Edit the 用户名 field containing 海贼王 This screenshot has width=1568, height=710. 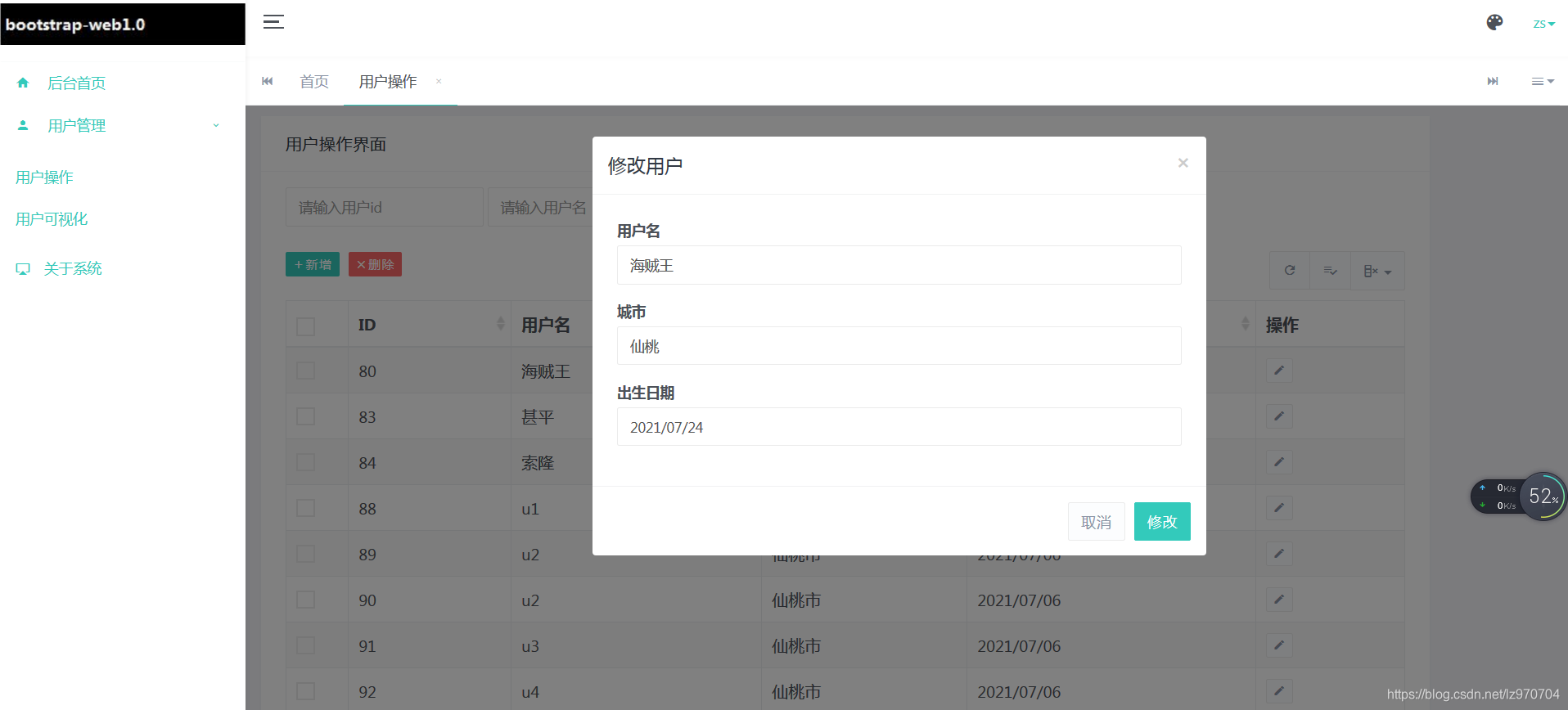(x=899, y=265)
